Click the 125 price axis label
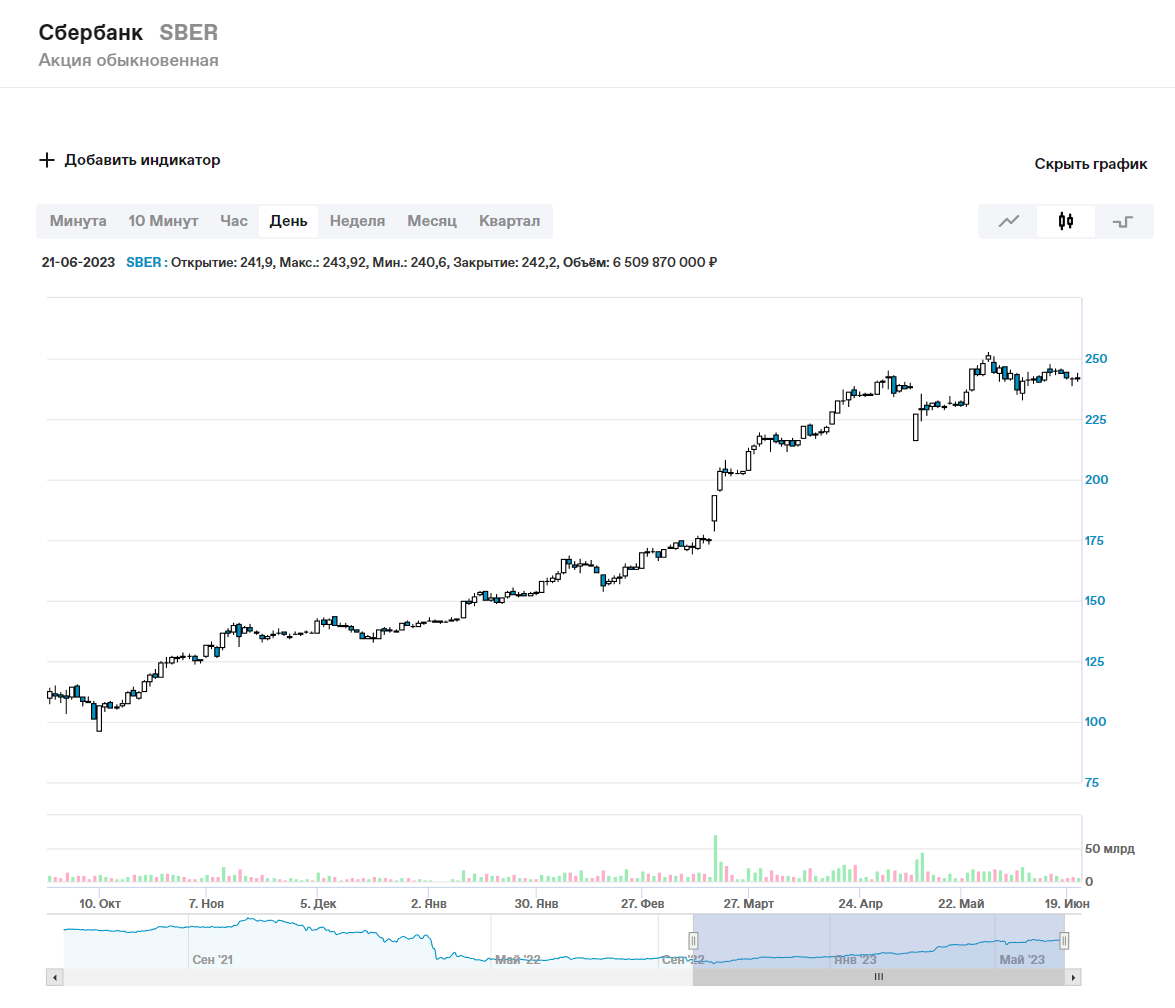The image size is (1175, 1008). [1094, 662]
